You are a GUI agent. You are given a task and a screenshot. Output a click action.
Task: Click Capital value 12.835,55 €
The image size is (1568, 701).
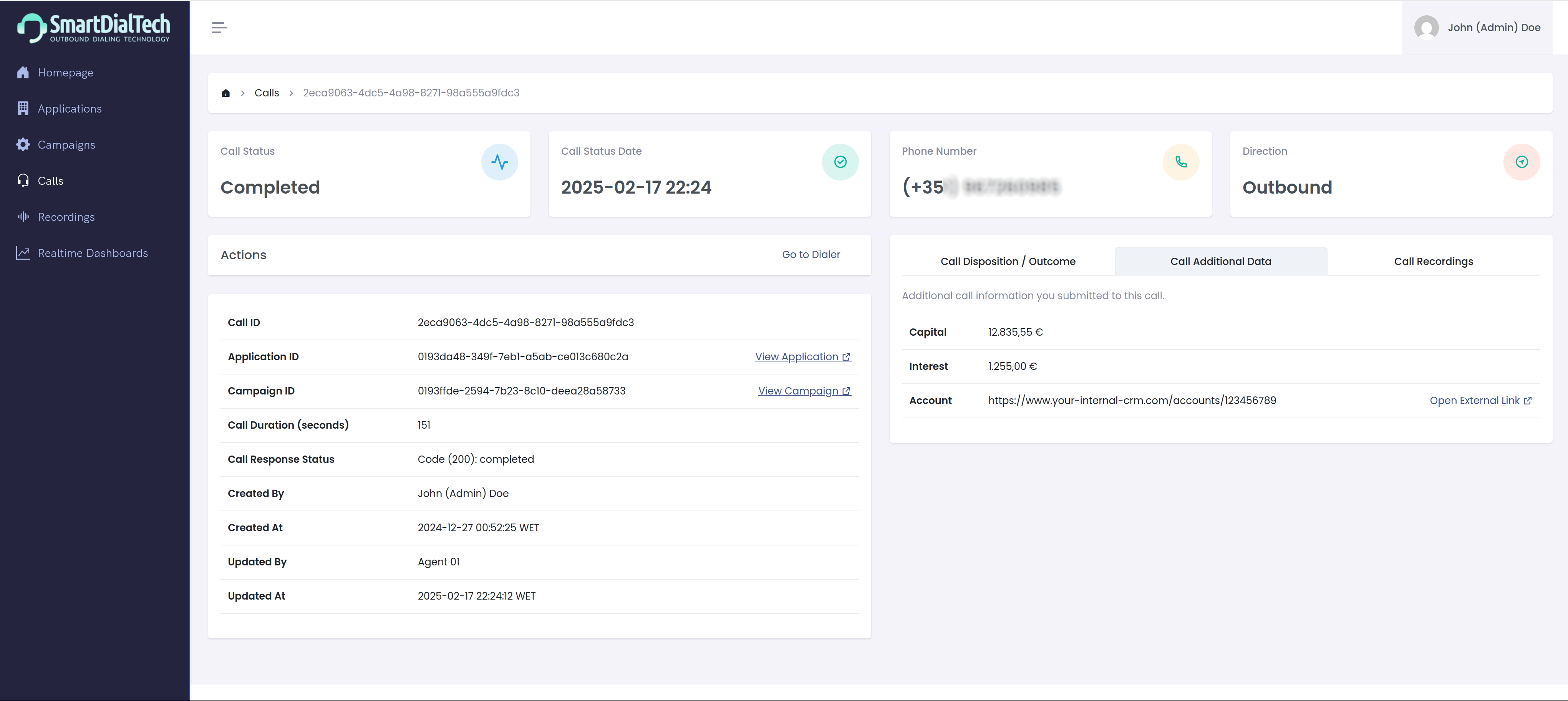point(1015,331)
